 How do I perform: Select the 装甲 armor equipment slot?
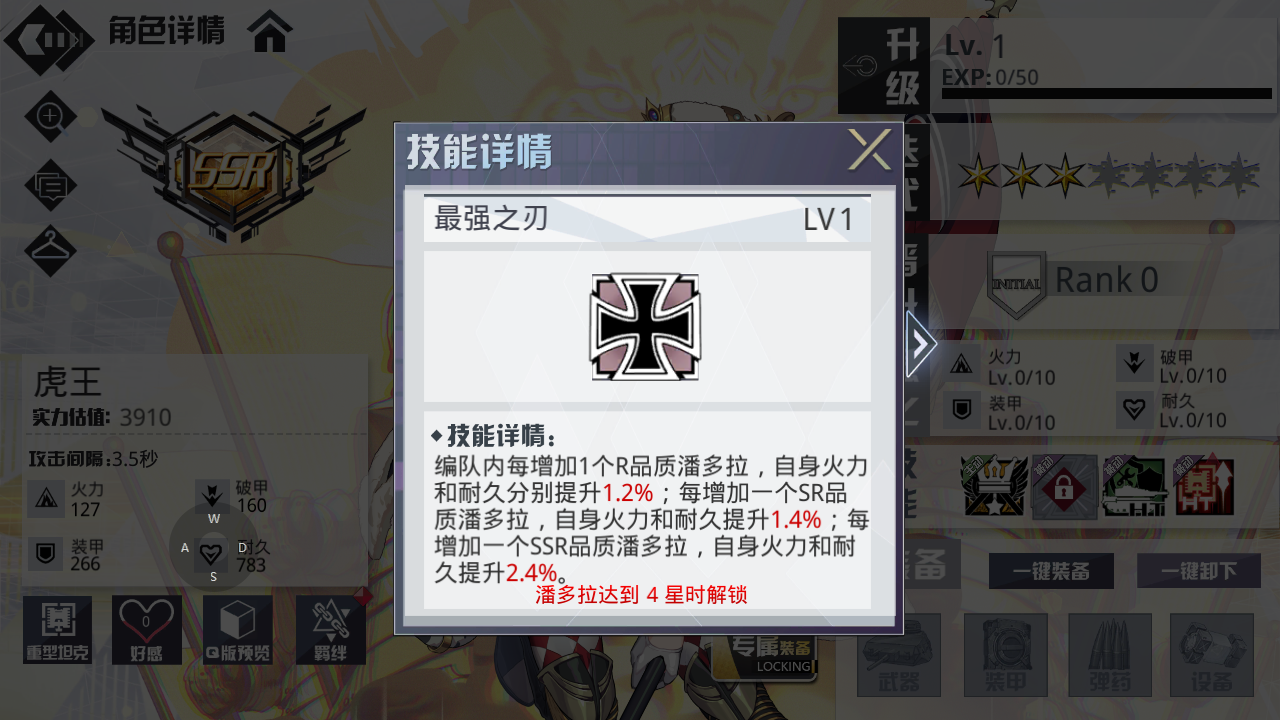pos(1005,655)
